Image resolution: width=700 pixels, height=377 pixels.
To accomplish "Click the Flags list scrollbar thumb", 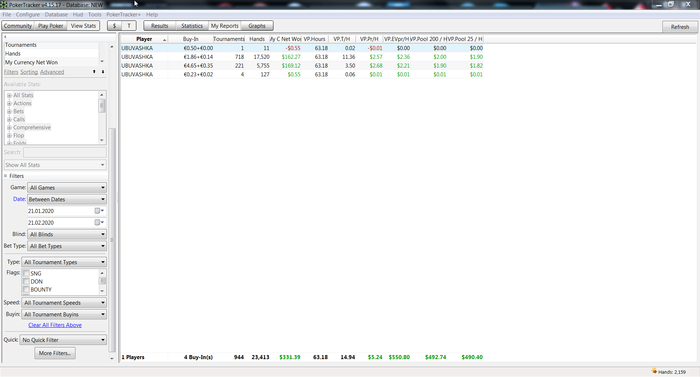I will point(102,281).
